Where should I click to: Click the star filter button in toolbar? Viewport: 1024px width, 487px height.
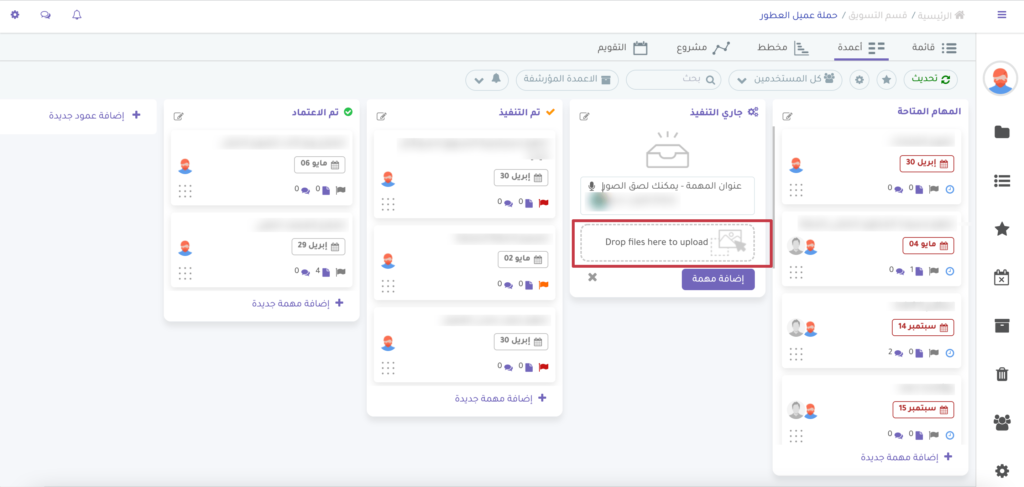coord(886,79)
